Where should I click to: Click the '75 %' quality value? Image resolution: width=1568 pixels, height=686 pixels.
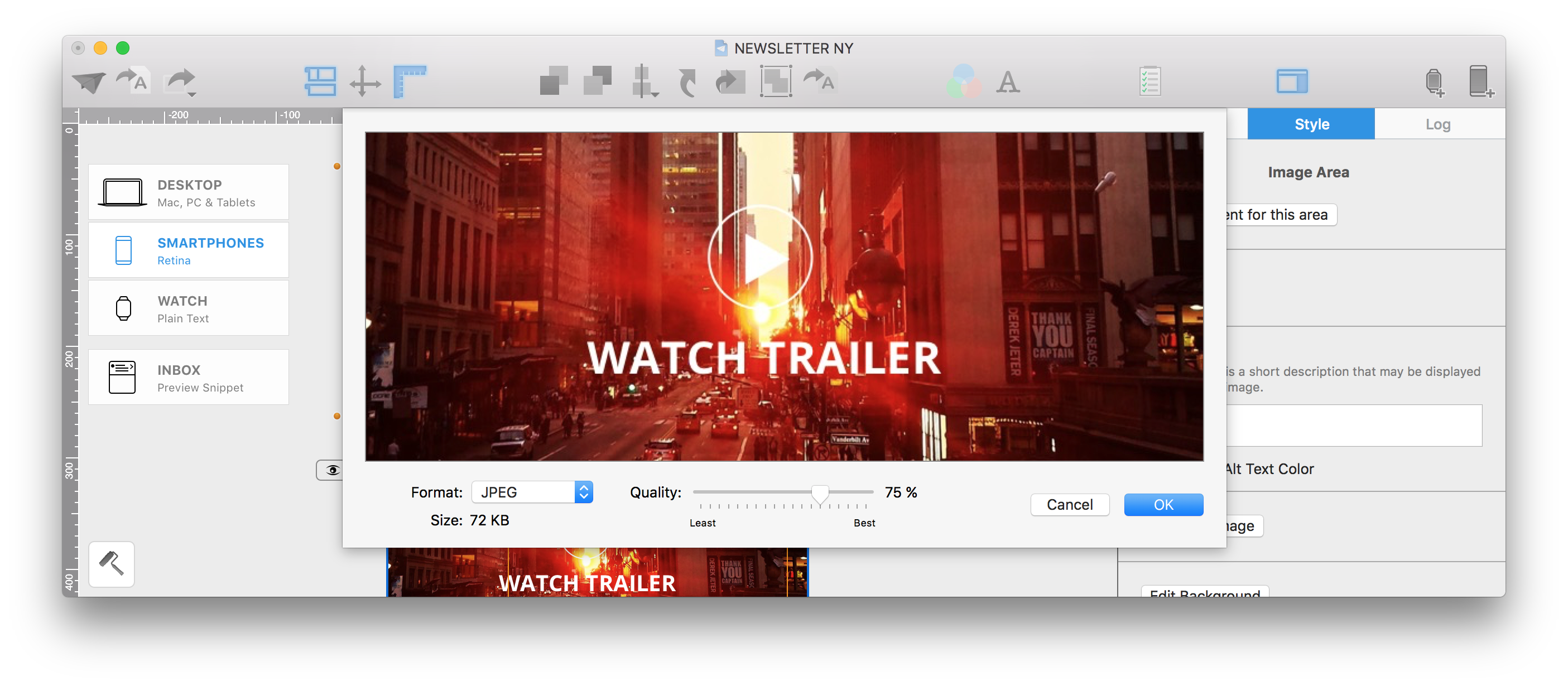[x=901, y=492]
